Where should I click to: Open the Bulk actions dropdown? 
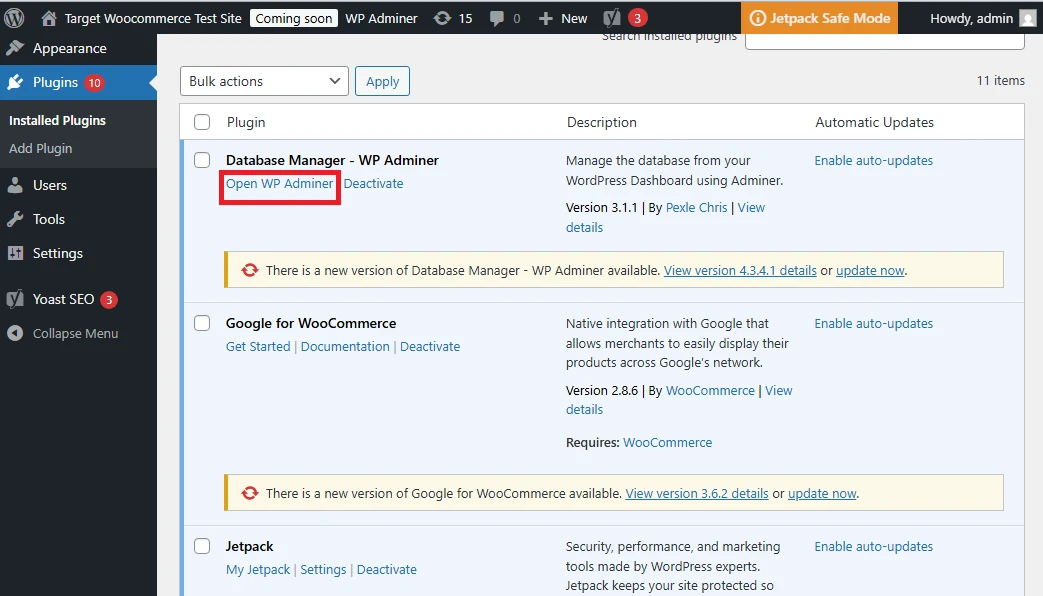point(264,81)
